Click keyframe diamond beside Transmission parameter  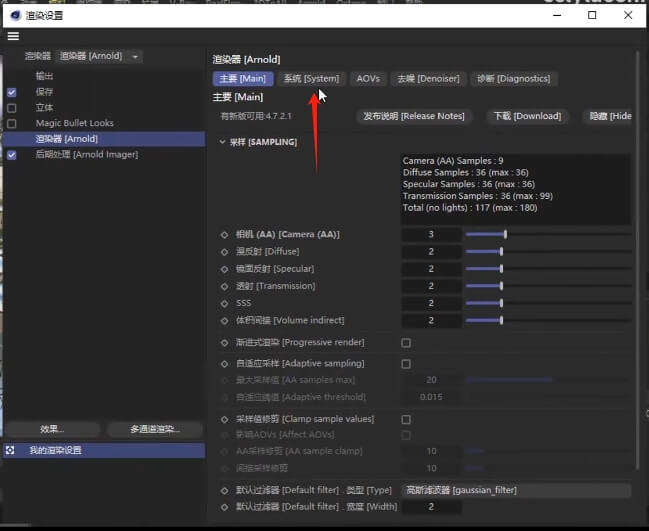coord(225,286)
